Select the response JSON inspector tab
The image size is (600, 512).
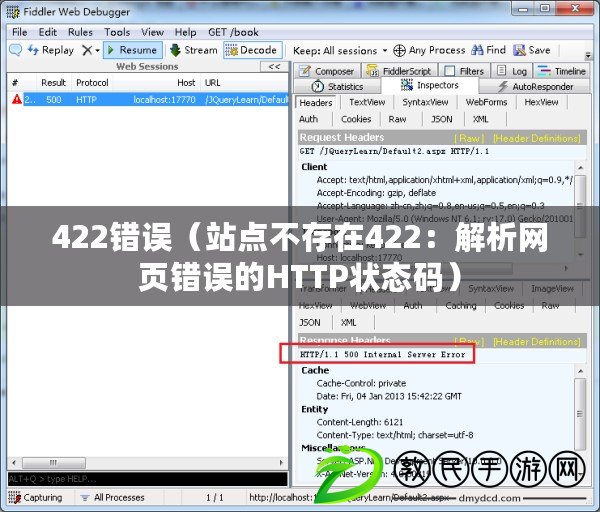(310, 323)
